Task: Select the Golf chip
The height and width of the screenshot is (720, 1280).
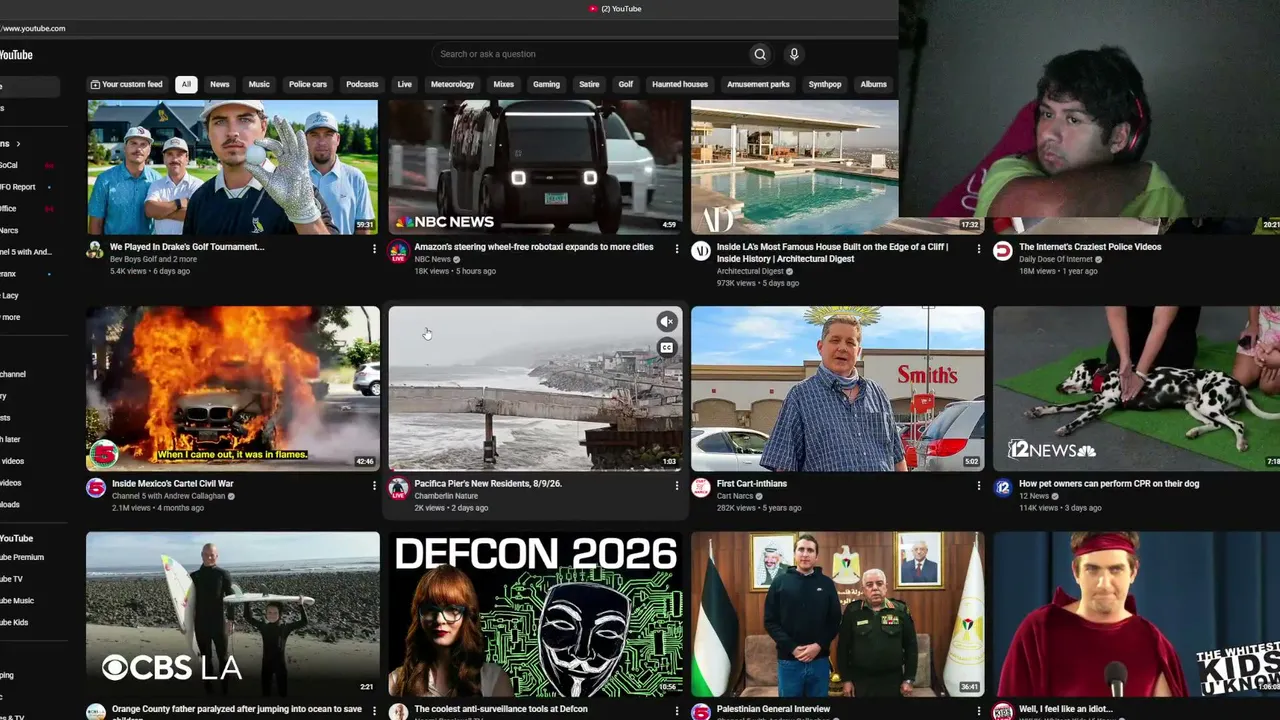Action: 626,84
